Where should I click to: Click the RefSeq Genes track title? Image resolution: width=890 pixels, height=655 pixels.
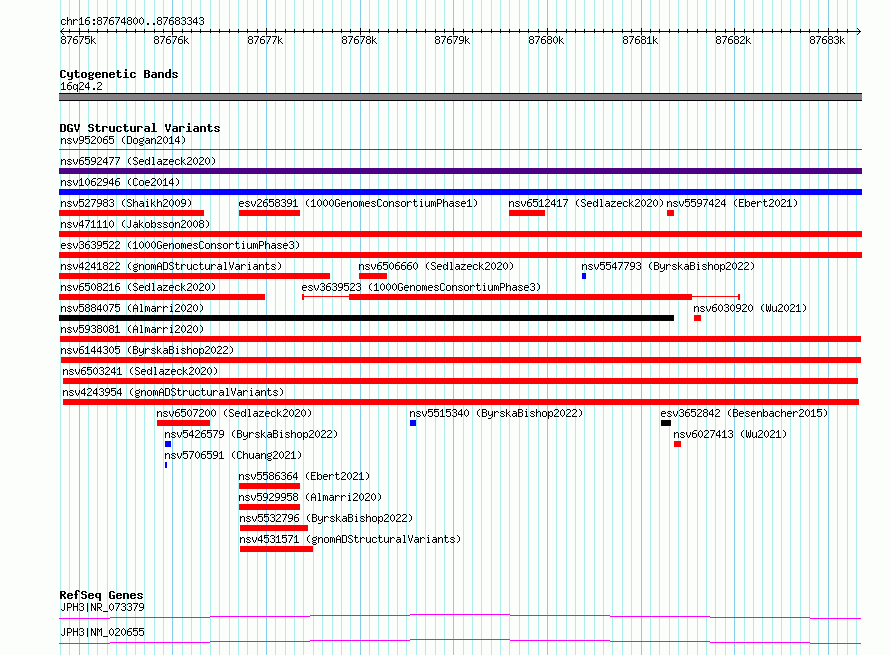tap(101, 595)
